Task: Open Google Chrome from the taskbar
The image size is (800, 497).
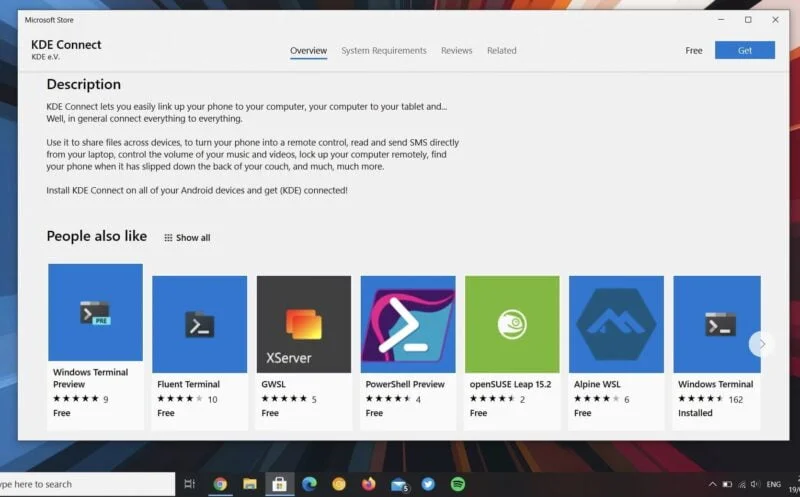Action: coord(220,484)
